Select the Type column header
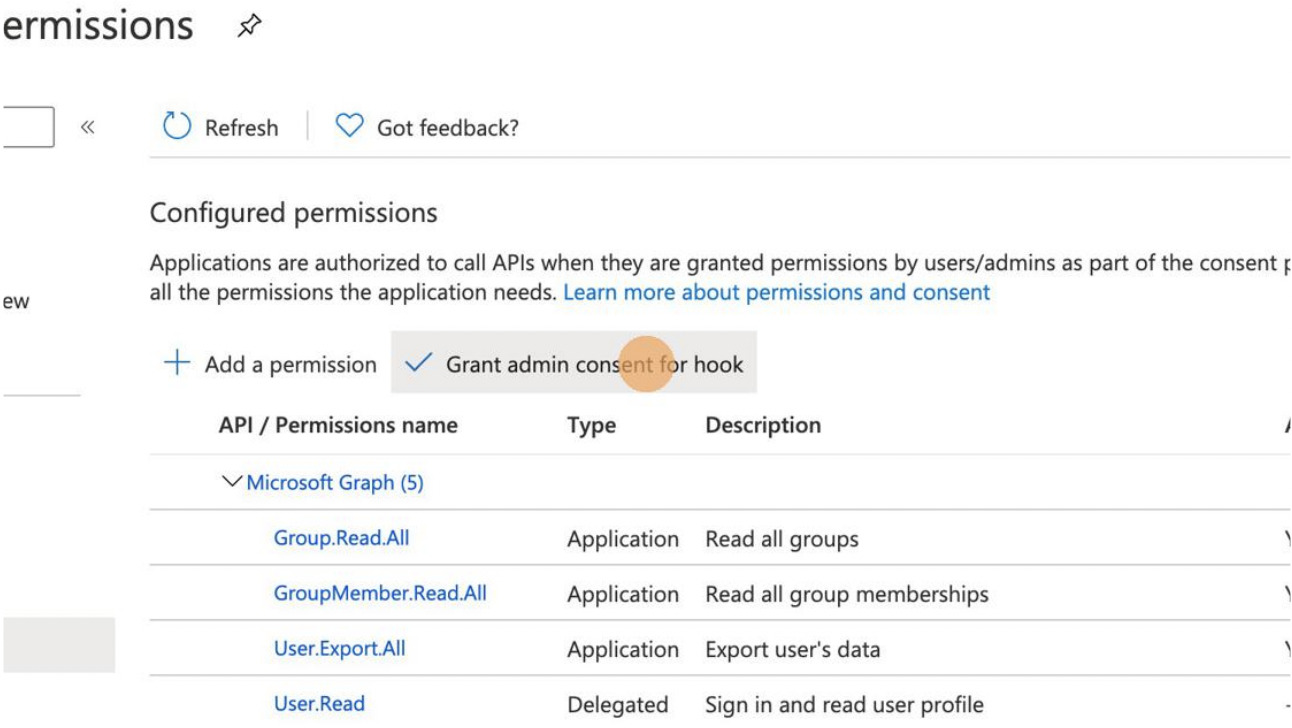Viewport: 1292px width, 728px height. (x=590, y=424)
